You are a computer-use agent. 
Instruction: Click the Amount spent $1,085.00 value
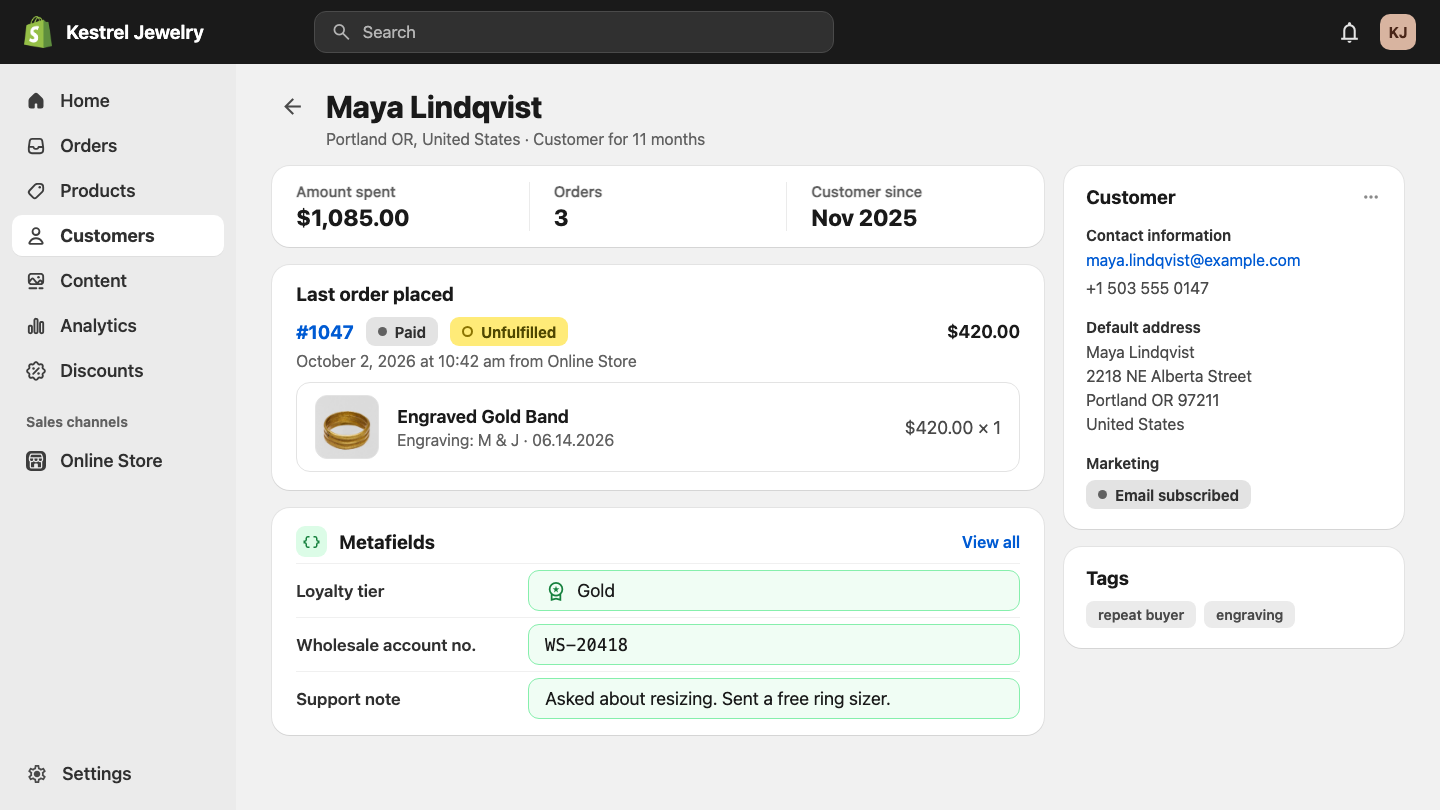(x=353, y=218)
